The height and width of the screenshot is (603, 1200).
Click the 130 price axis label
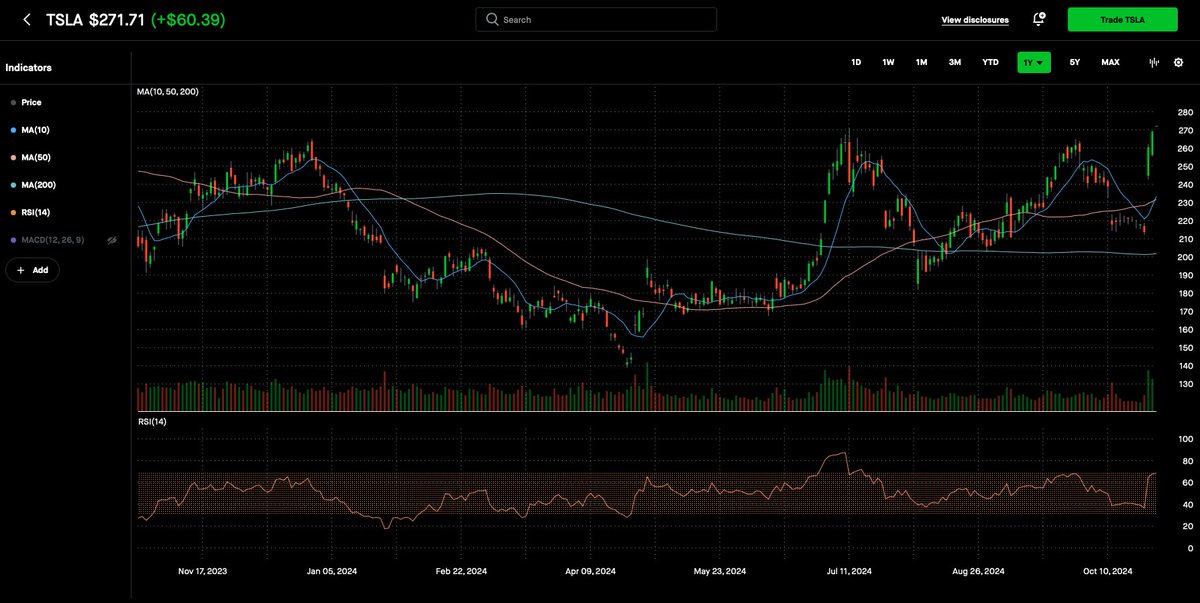coord(1185,384)
